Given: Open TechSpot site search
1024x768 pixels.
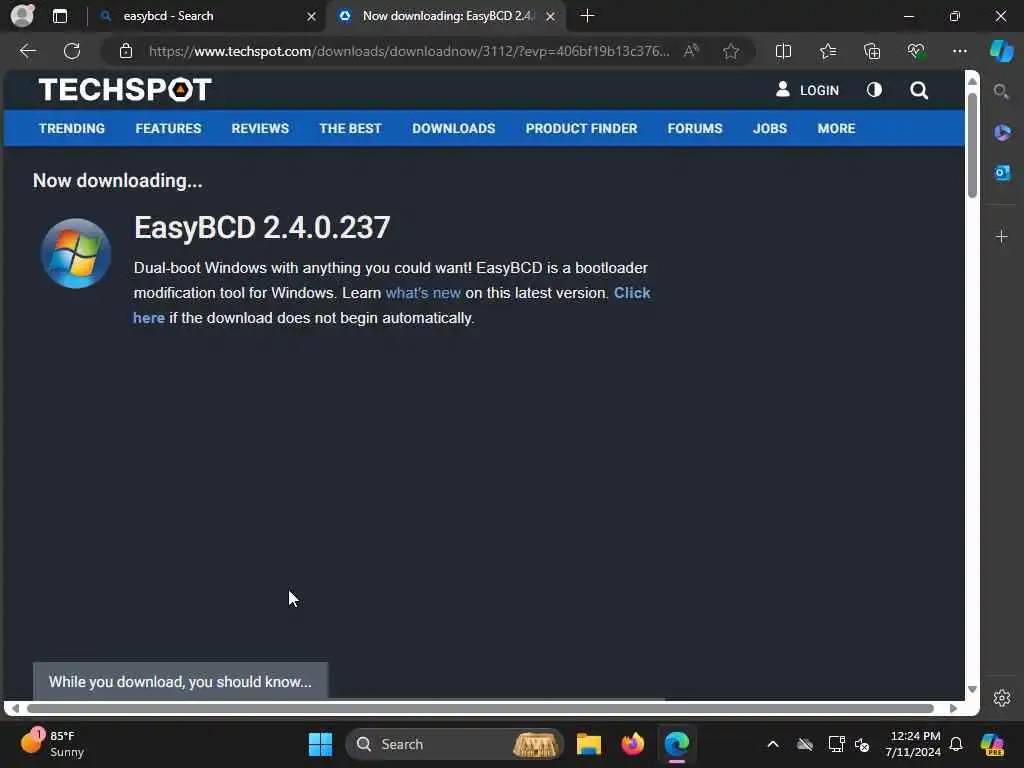Looking at the screenshot, I should pos(919,90).
